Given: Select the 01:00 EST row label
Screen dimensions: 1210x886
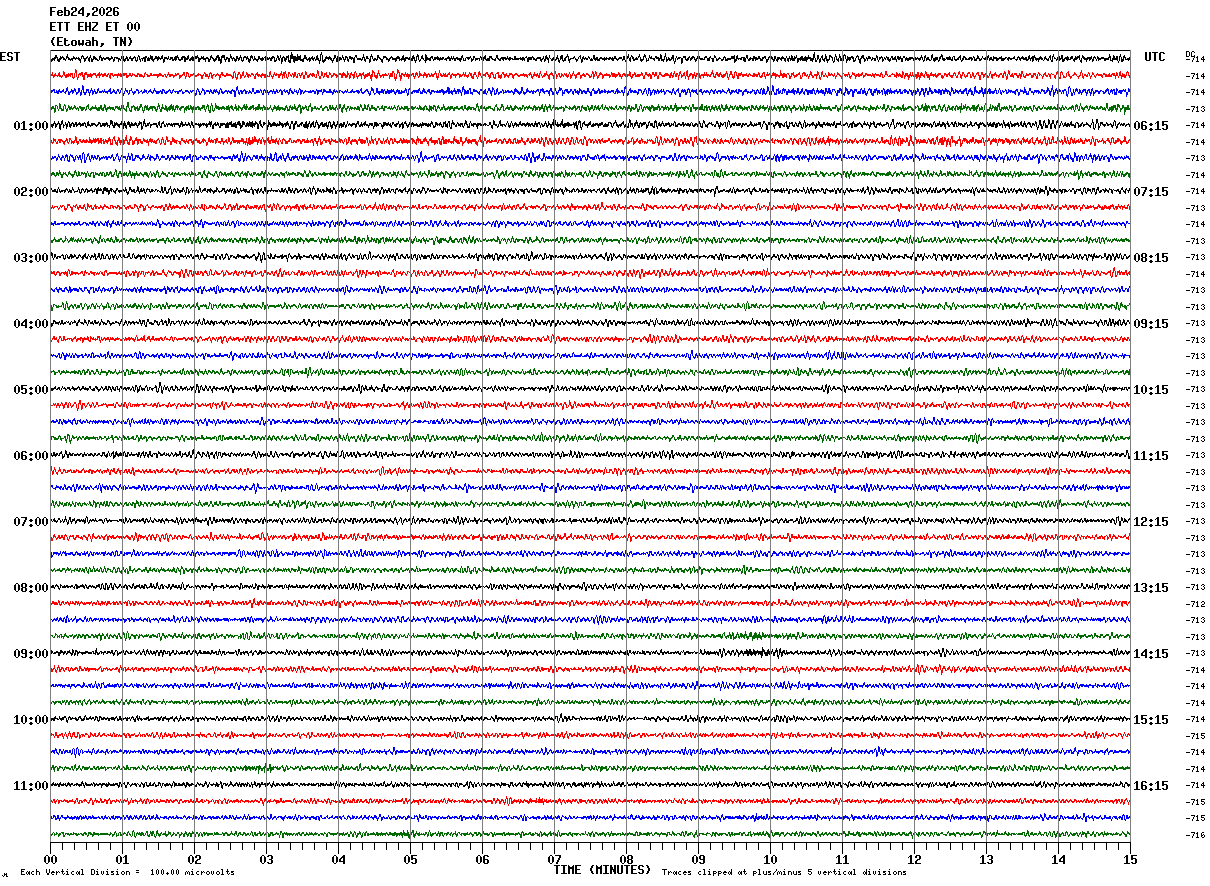Looking at the screenshot, I should (31, 126).
